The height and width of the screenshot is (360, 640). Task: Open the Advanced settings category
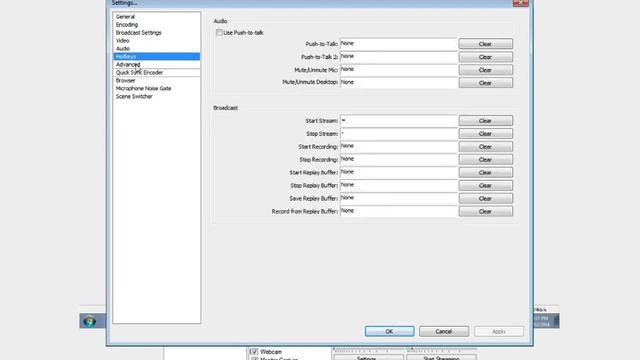[x=156, y=64]
